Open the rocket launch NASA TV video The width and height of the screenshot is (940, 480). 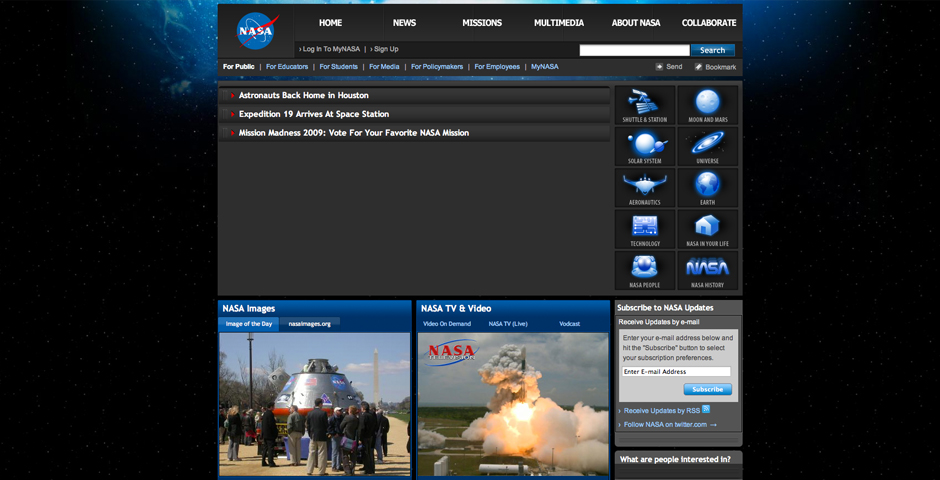tap(513, 404)
